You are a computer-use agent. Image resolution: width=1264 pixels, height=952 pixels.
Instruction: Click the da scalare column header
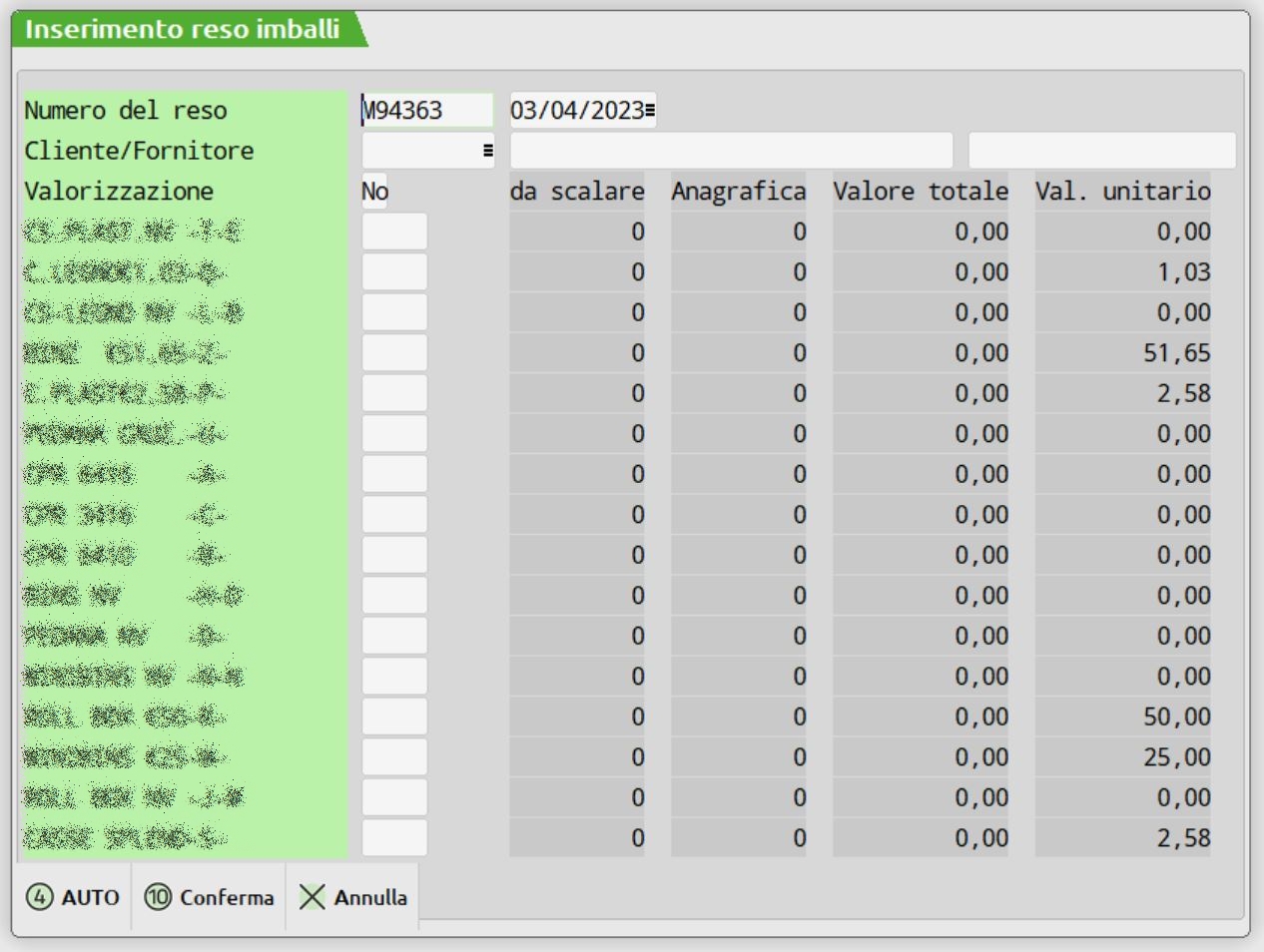coord(576,192)
